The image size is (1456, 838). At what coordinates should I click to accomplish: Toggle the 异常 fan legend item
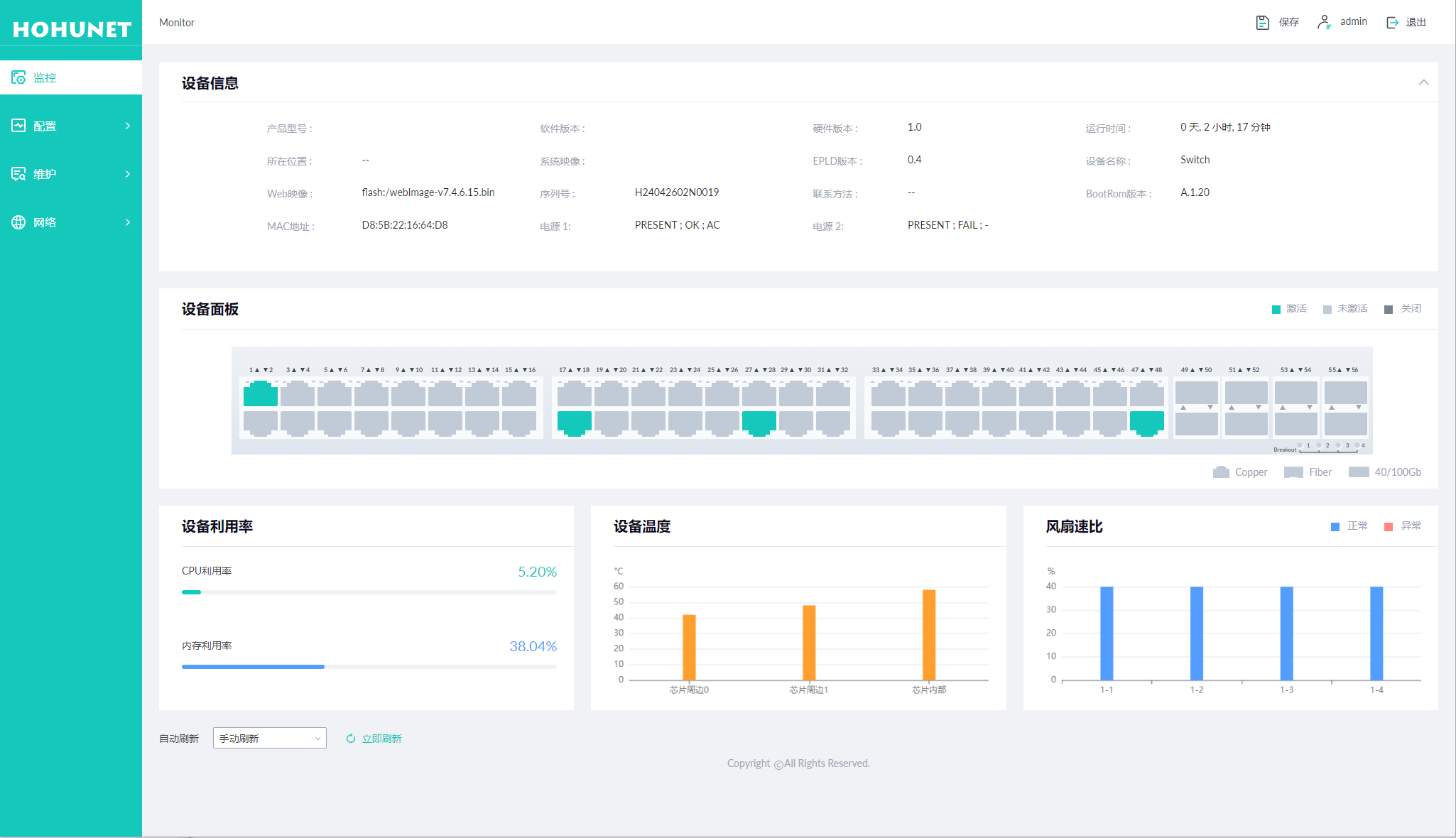click(1403, 526)
